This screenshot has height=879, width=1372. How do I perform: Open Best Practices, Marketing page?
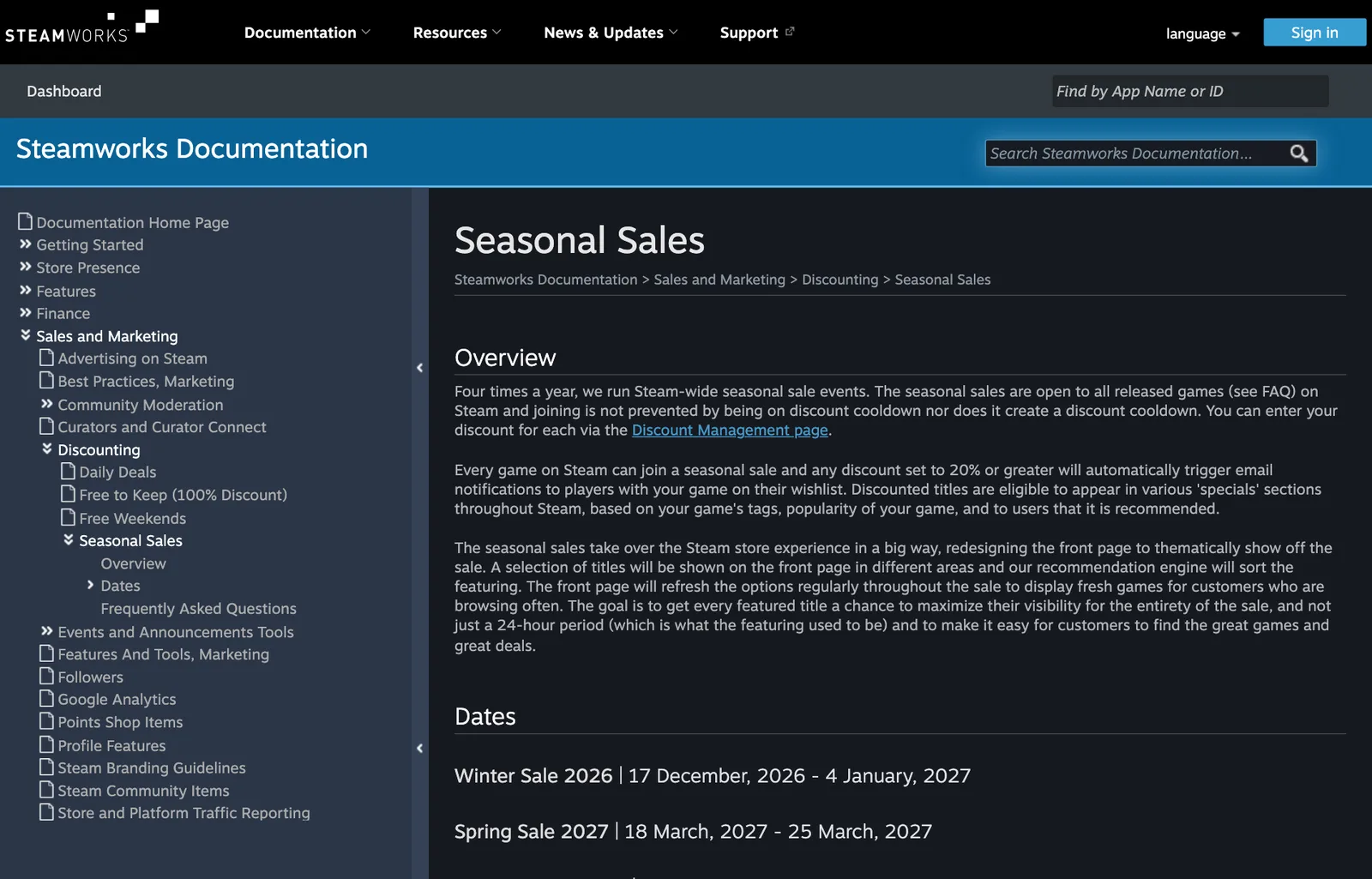pyautogui.click(x=146, y=381)
